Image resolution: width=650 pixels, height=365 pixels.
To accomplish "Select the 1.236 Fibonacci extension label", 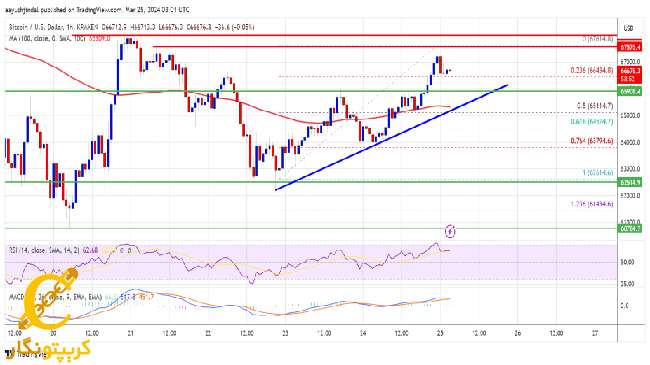I will [x=592, y=204].
